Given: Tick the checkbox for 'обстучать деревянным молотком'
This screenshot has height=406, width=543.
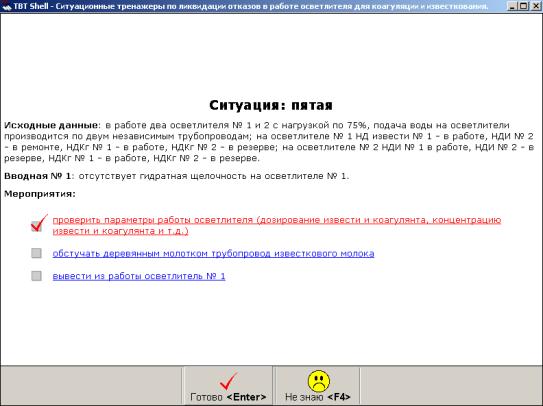Looking at the screenshot, I should (36, 253).
